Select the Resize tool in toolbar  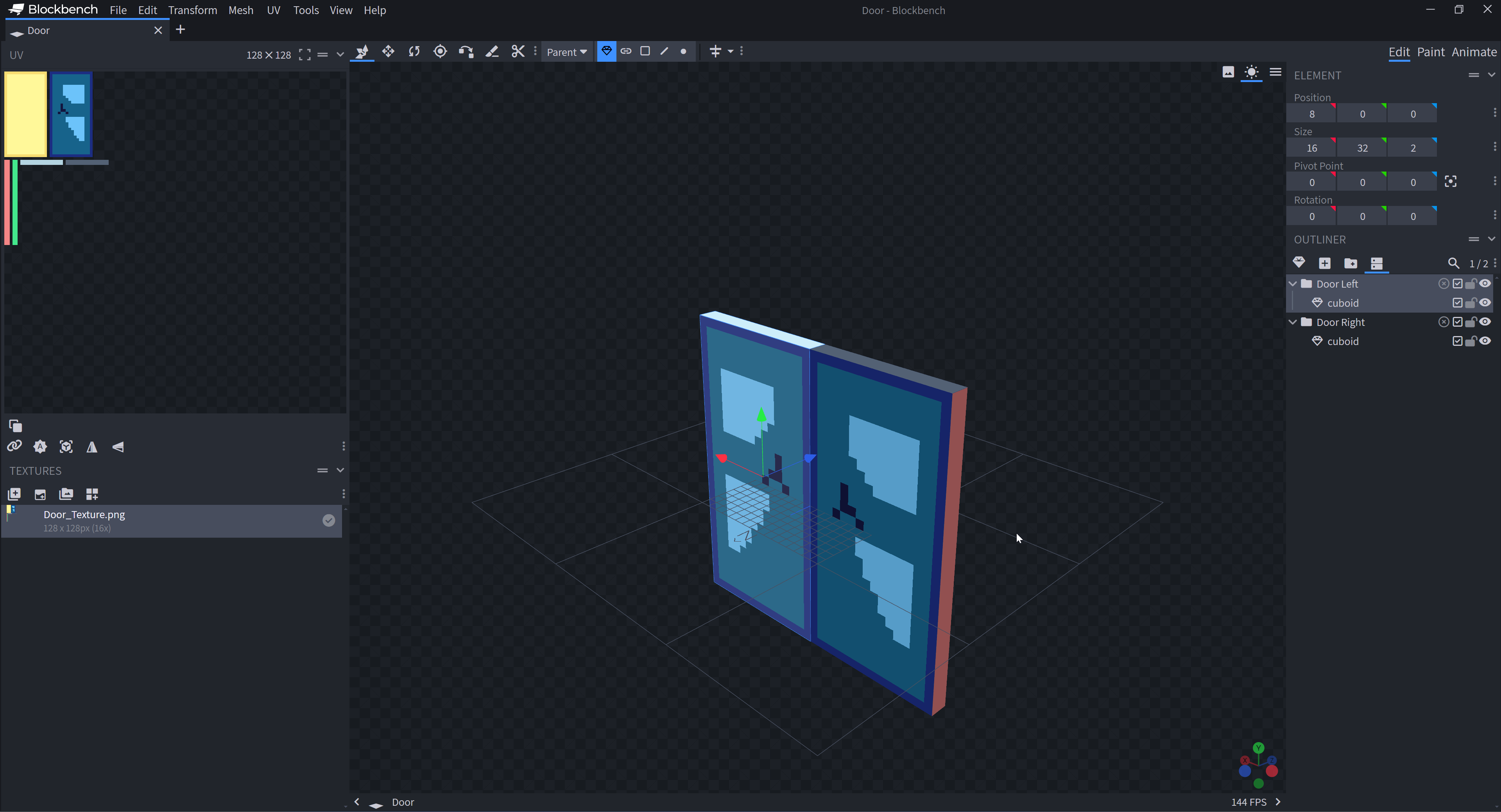pyautogui.click(x=388, y=52)
